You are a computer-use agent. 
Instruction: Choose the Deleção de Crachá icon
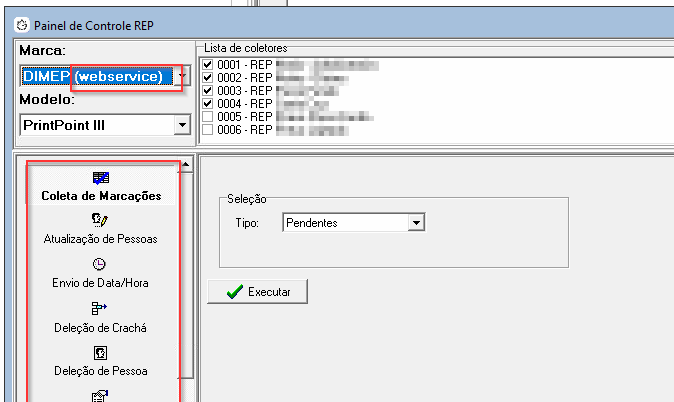click(100, 308)
